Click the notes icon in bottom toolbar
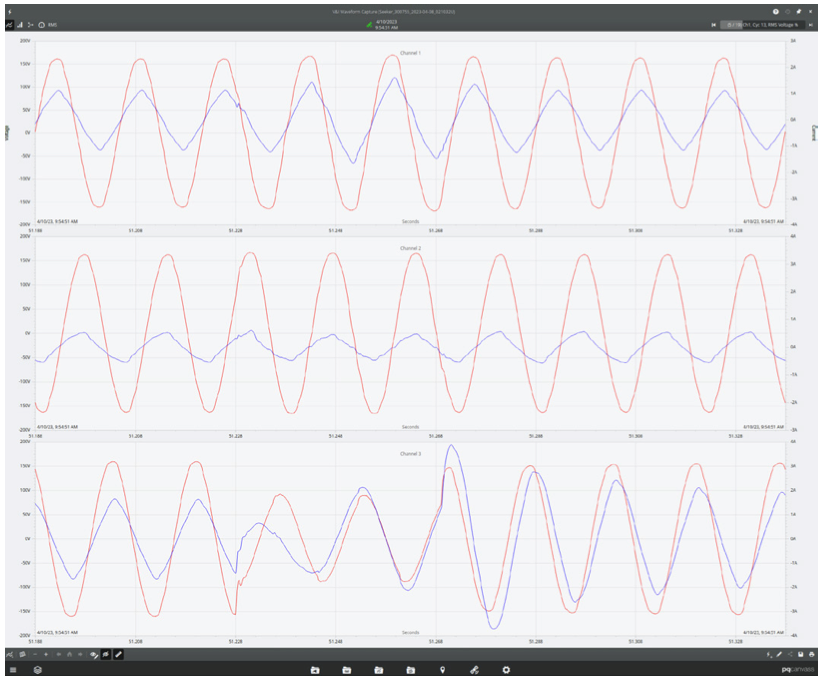The width and height of the screenshot is (821, 680). 23,654
